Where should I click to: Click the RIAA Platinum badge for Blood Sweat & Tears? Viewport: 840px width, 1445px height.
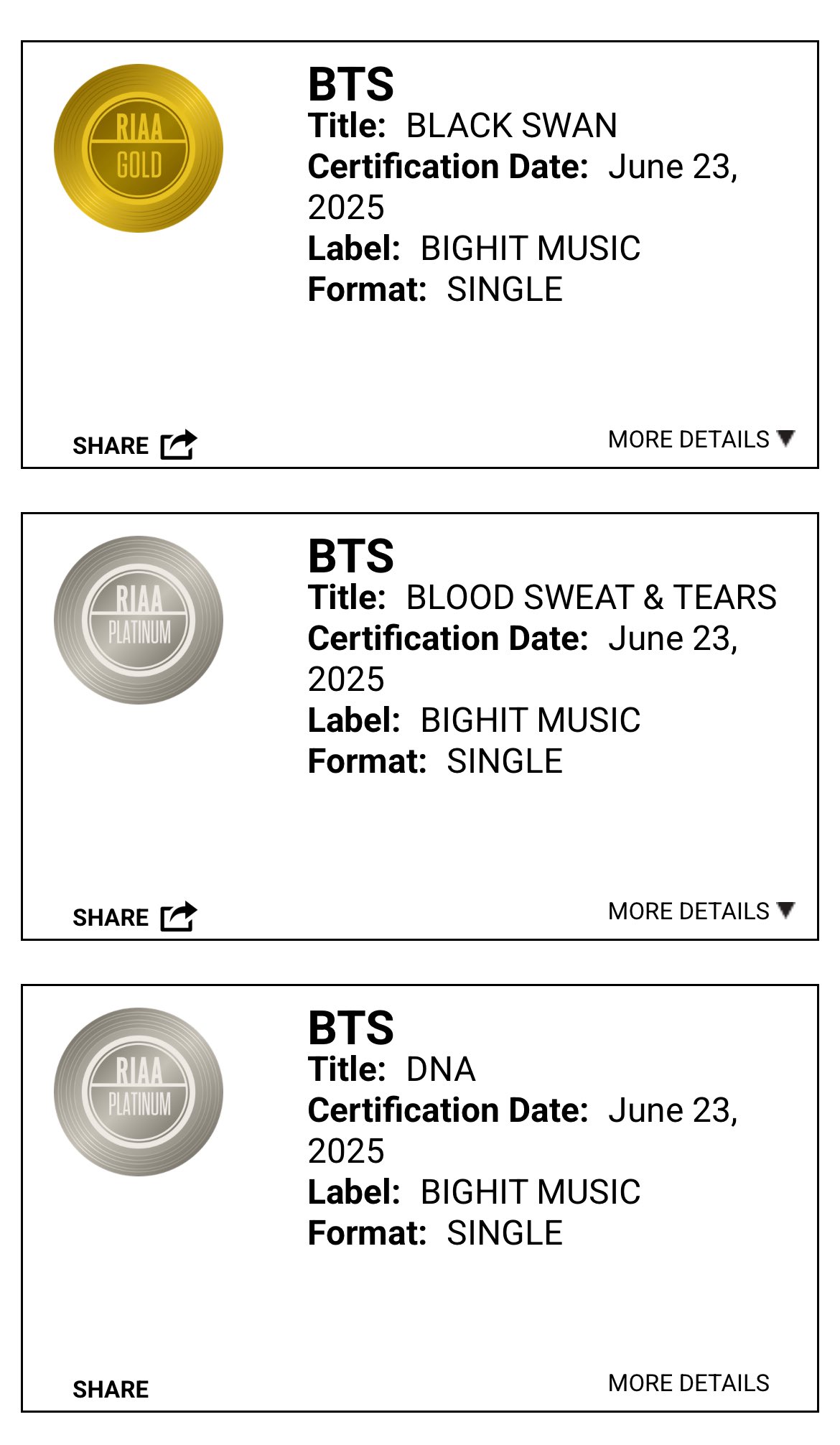pos(139,620)
